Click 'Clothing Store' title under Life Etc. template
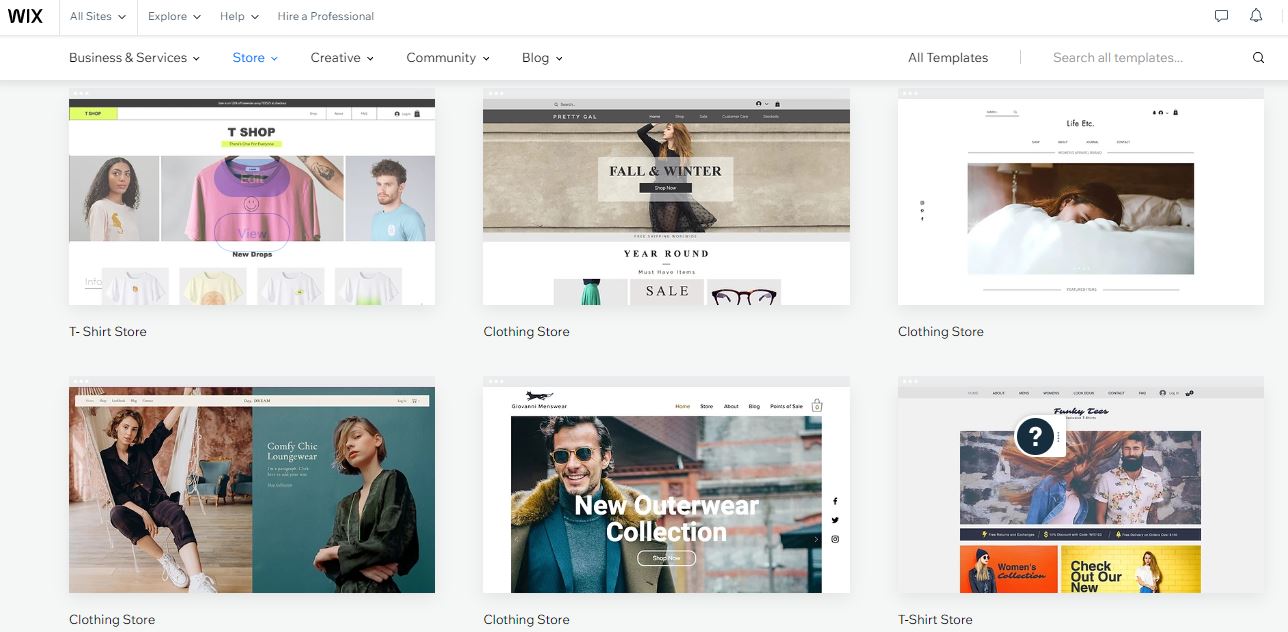Viewport: 1288px width, 632px height. pyautogui.click(x=941, y=332)
